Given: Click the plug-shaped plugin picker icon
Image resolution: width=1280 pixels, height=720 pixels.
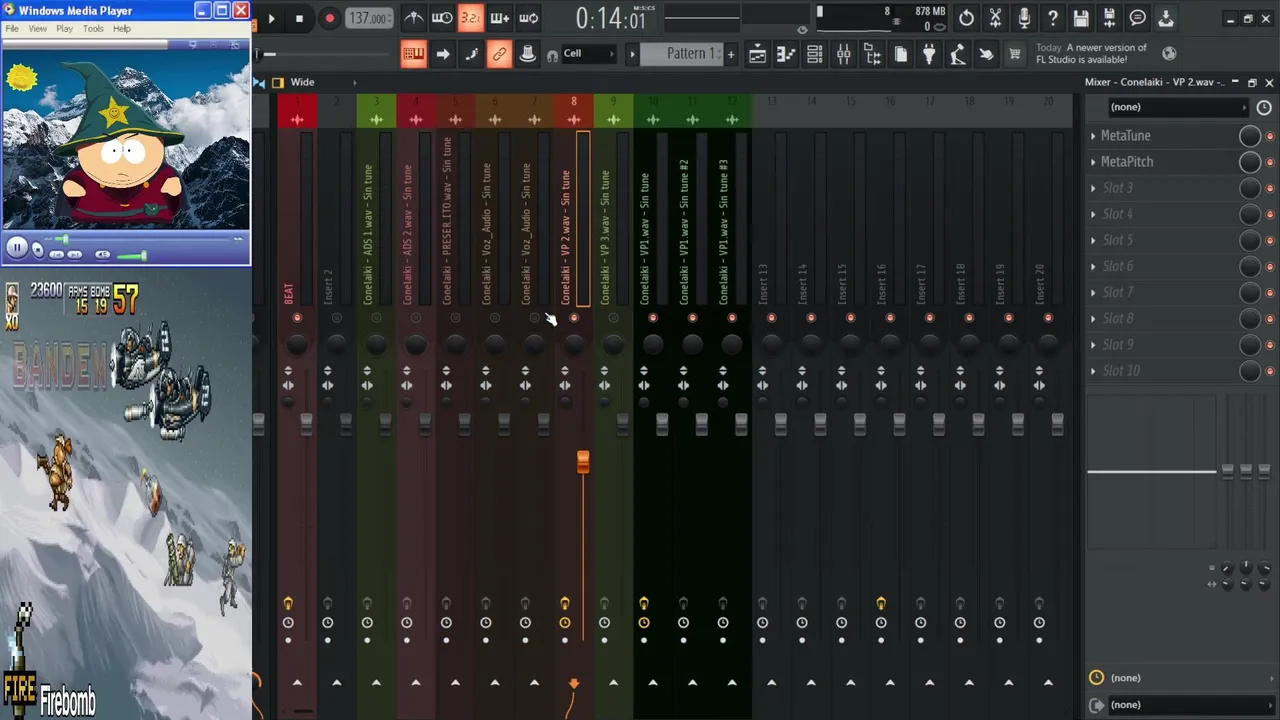Looking at the screenshot, I should point(930,54).
